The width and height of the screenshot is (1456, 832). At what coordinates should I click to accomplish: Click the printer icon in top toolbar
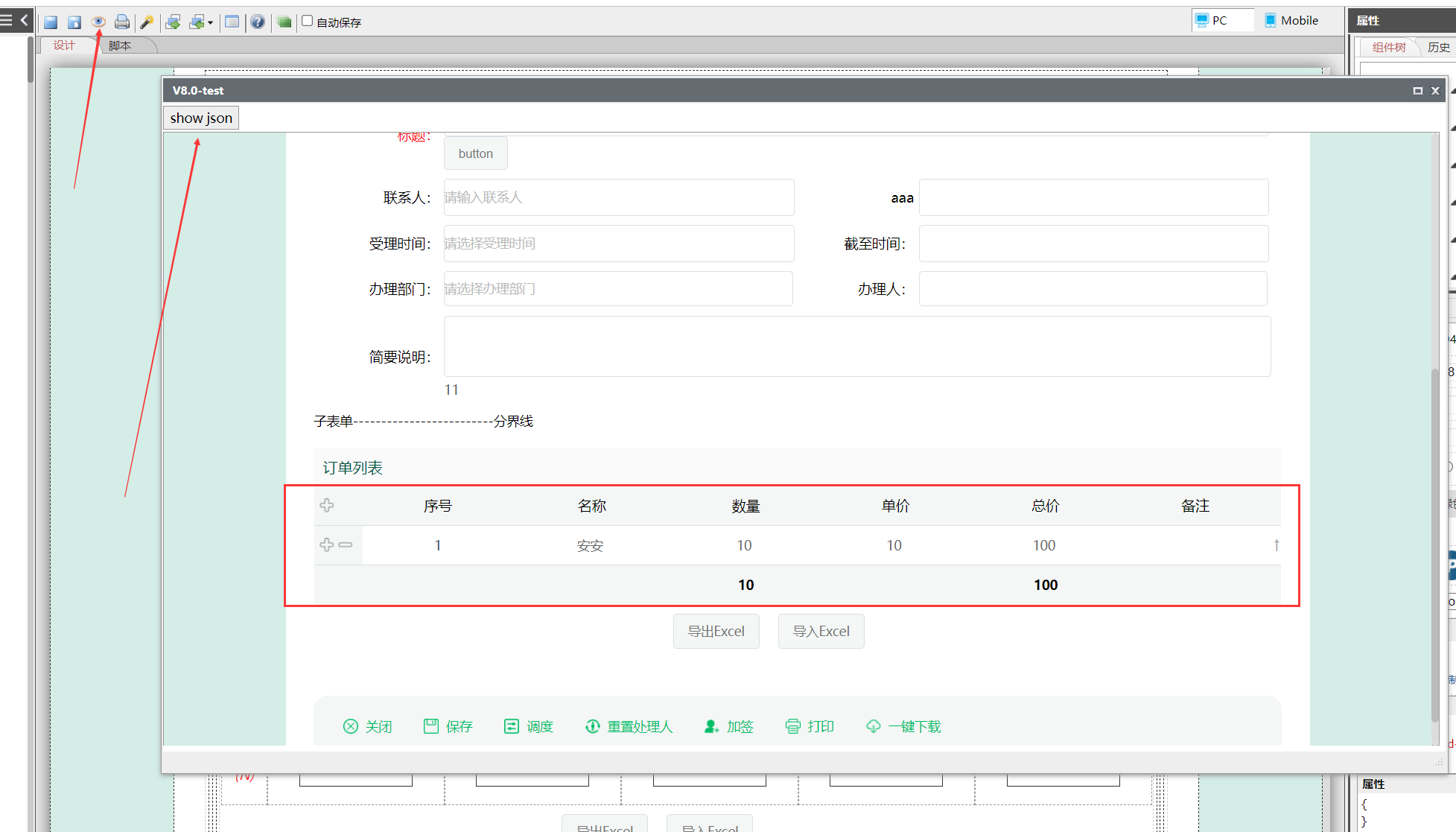[x=122, y=22]
